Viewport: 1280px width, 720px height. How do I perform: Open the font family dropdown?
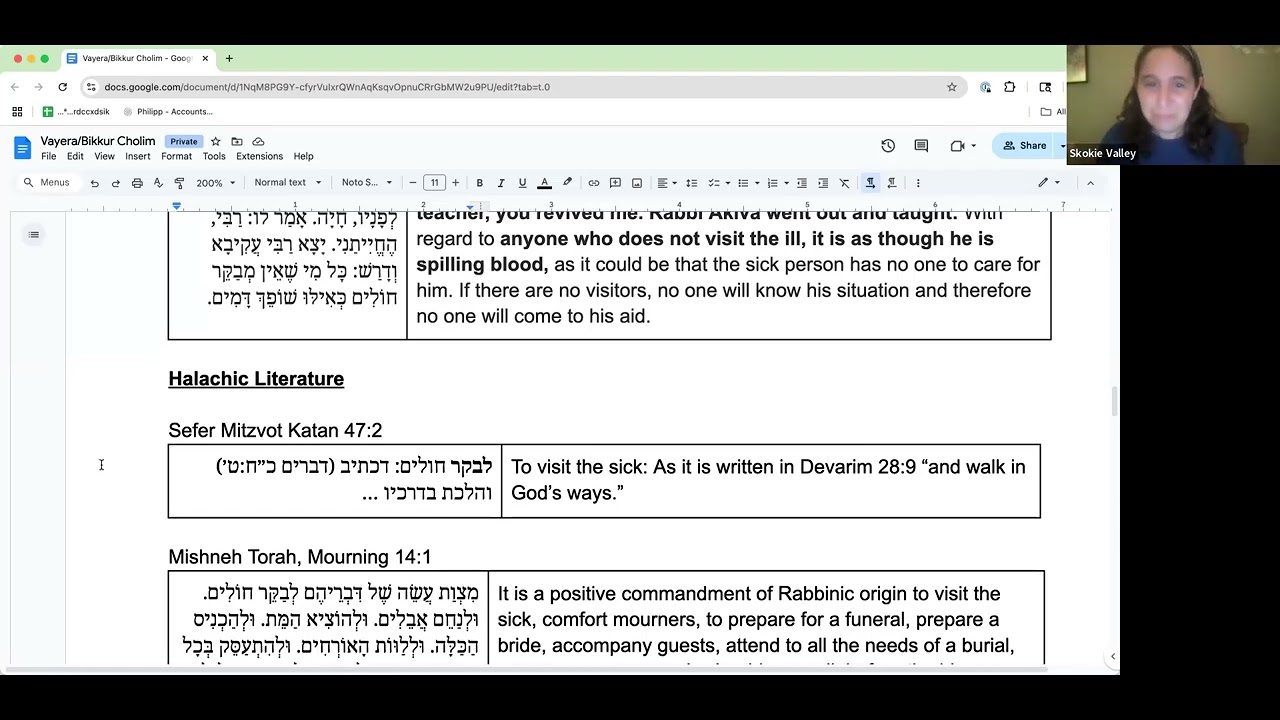(x=366, y=183)
